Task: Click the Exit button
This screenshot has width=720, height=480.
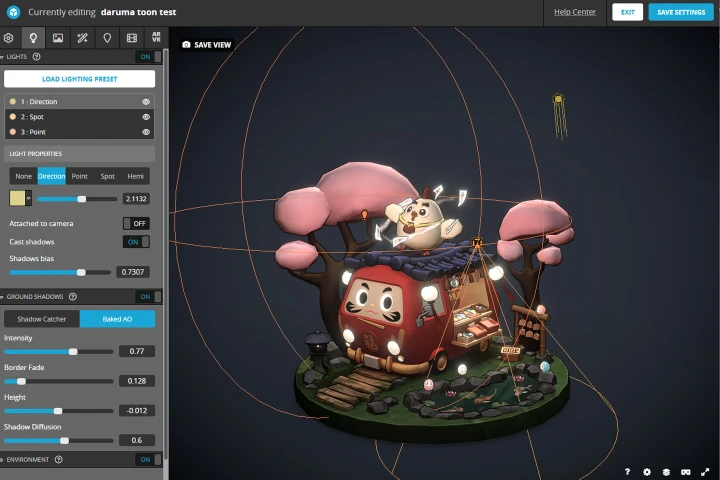Action: click(x=628, y=12)
